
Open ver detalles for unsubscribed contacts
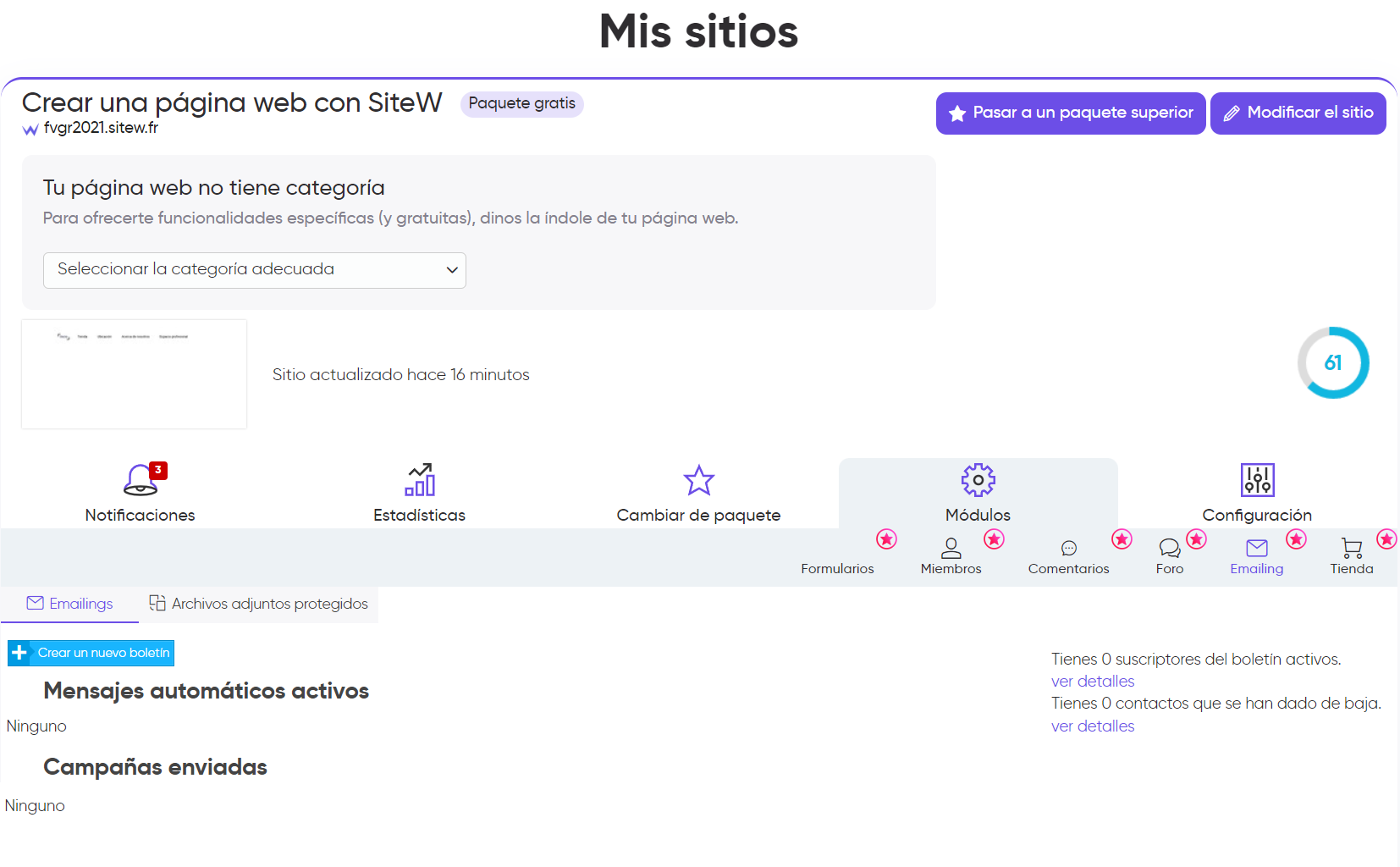click(x=1093, y=726)
